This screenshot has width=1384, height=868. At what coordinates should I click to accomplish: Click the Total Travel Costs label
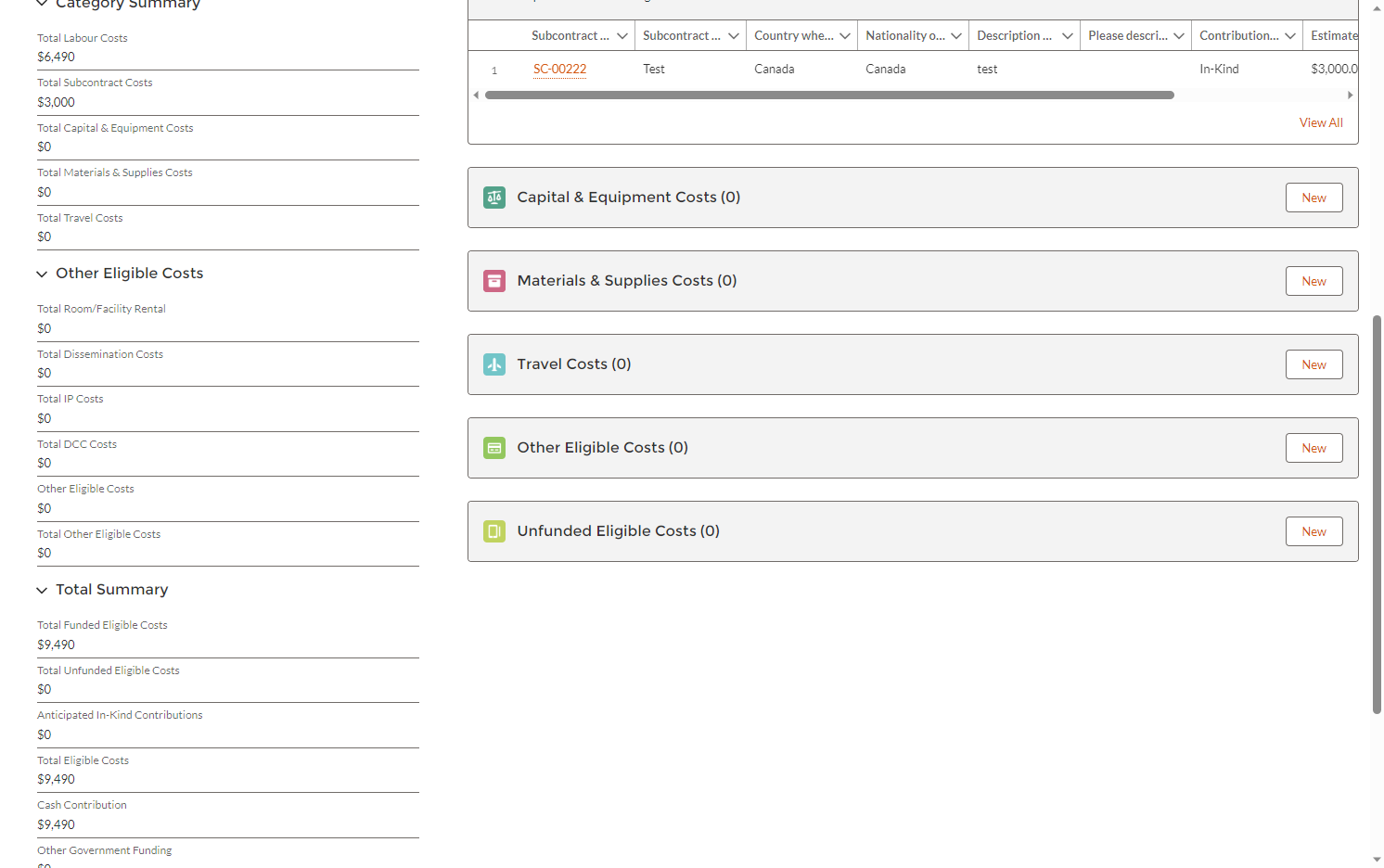80,218
